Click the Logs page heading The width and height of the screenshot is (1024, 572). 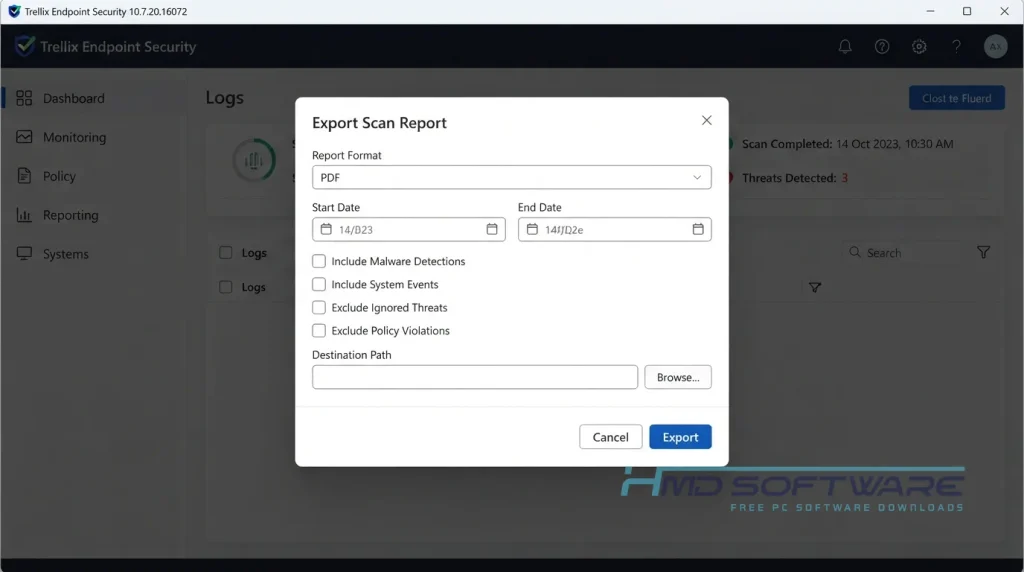coord(225,98)
